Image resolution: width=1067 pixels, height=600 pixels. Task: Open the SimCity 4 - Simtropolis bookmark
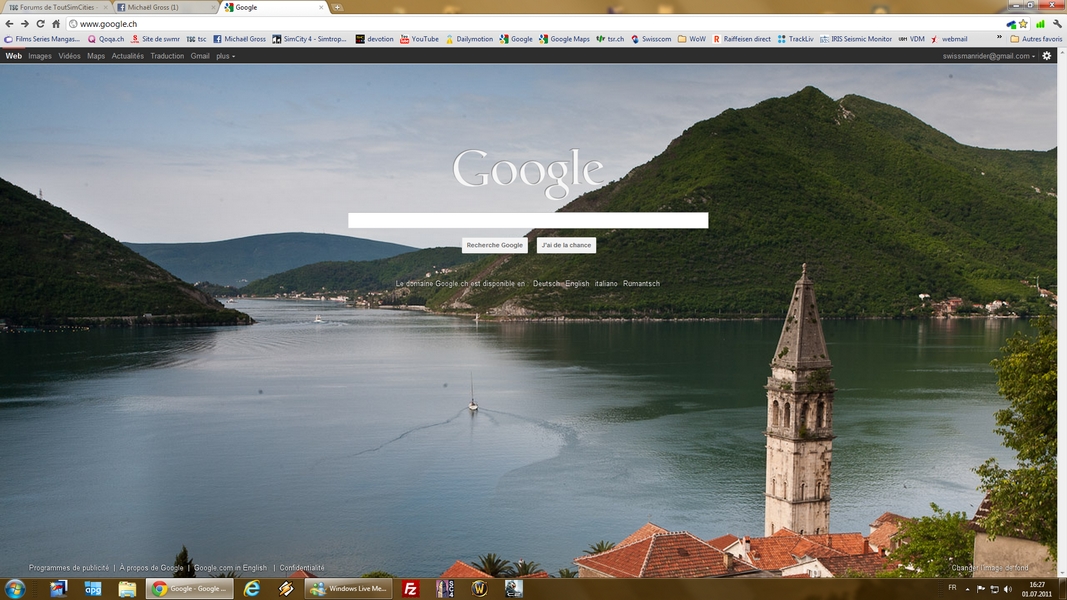coord(310,39)
